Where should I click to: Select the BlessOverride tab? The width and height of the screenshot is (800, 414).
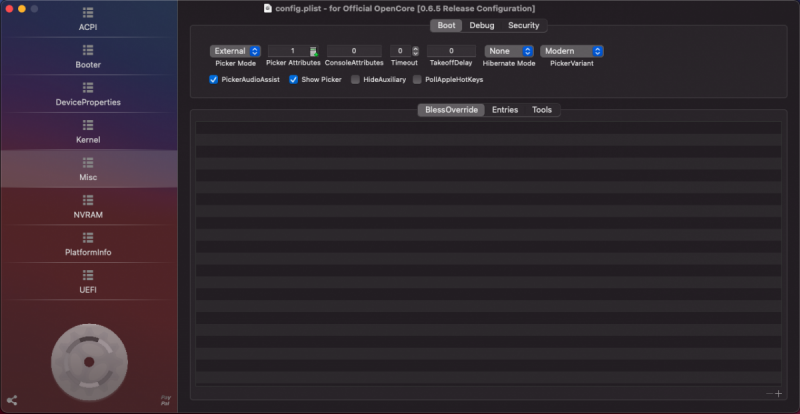tap(451, 110)
